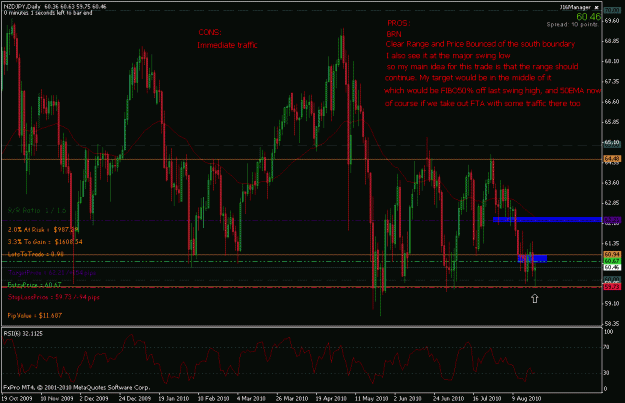Screen dimensions: 625x403
Task: Click the orange 64.48 price label
Action: click(x=612, y=159)
